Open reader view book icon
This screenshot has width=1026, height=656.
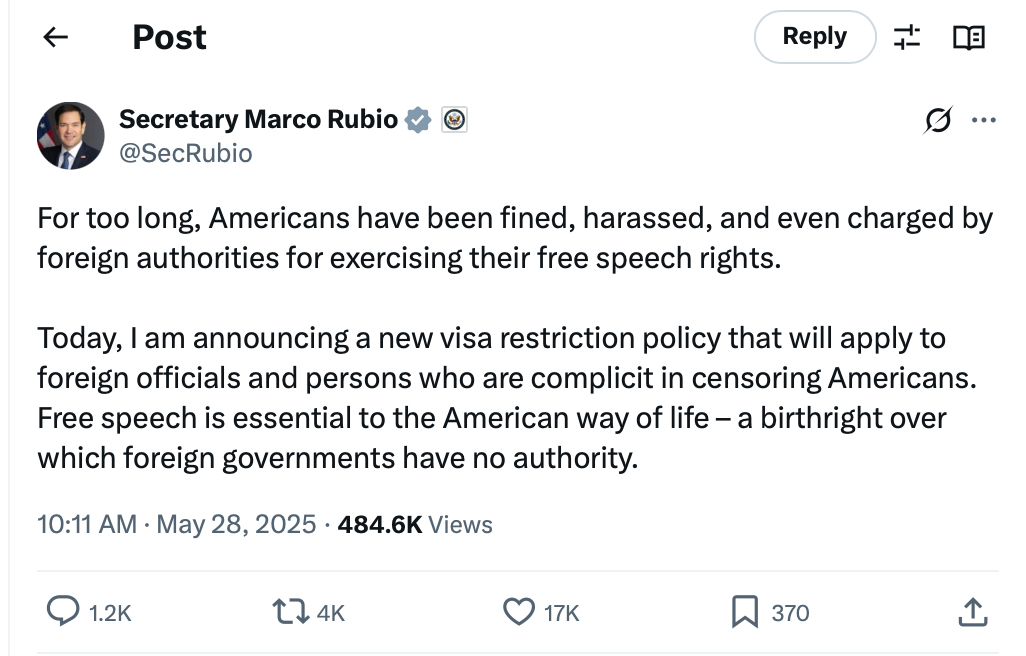pos(968,38)
